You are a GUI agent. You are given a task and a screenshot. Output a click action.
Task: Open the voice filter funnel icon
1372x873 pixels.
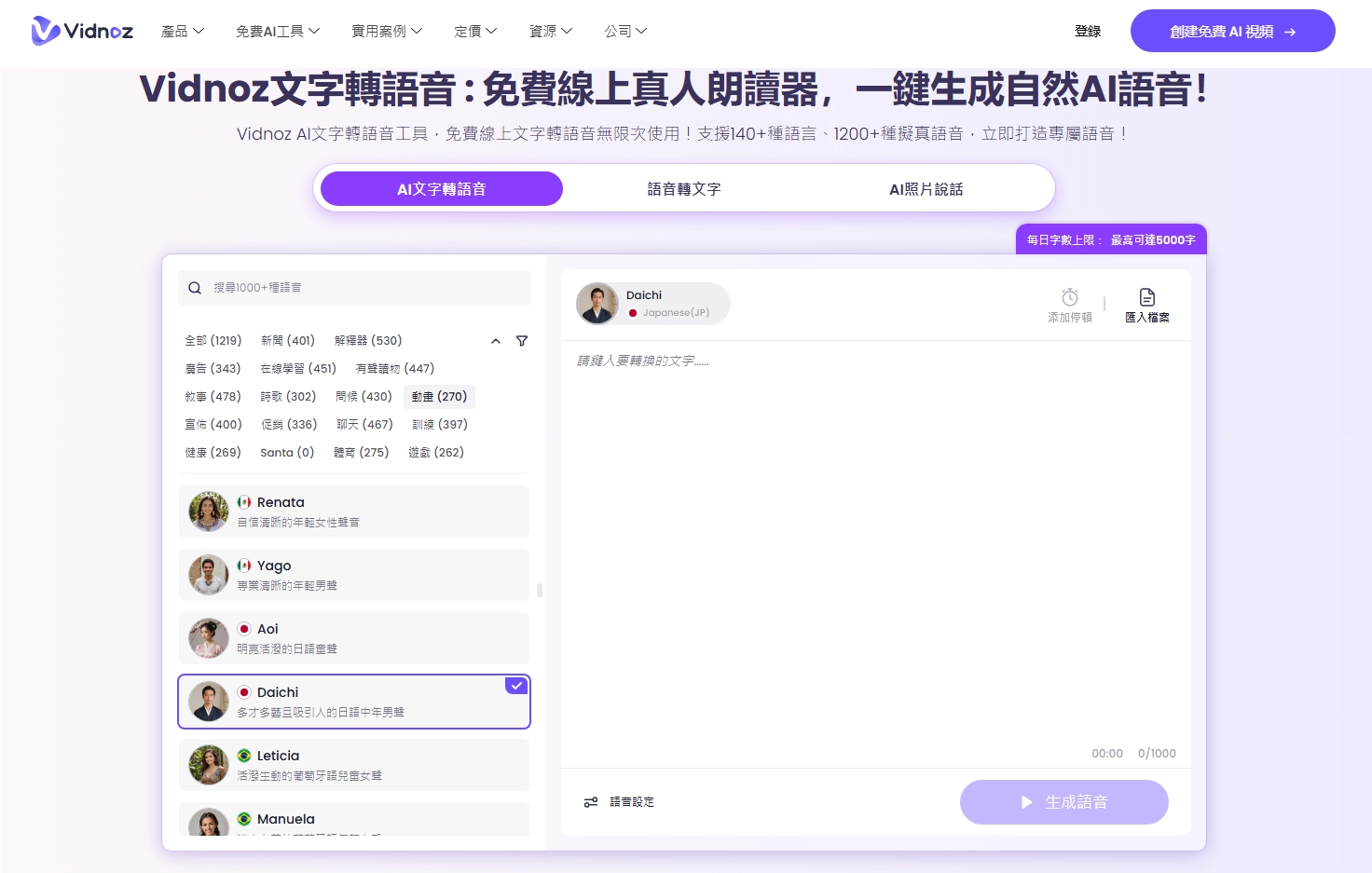coord(522,341)
